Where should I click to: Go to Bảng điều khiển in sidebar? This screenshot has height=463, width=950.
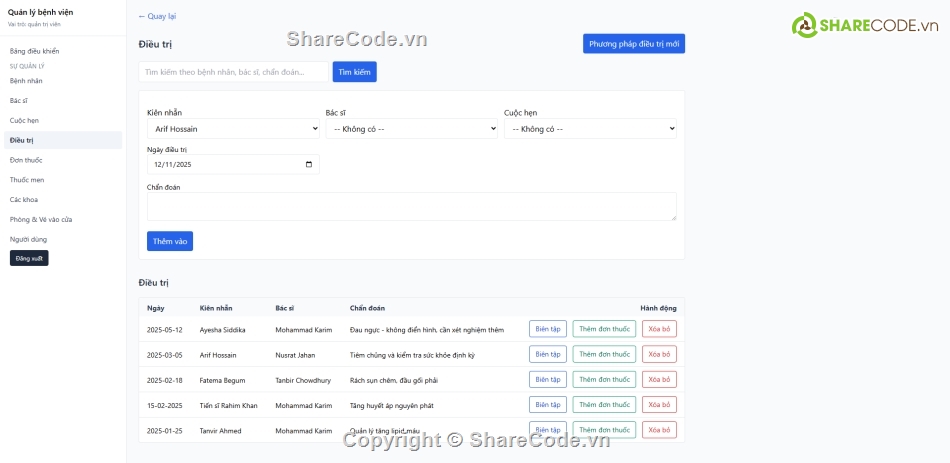[x=35, y=52]
